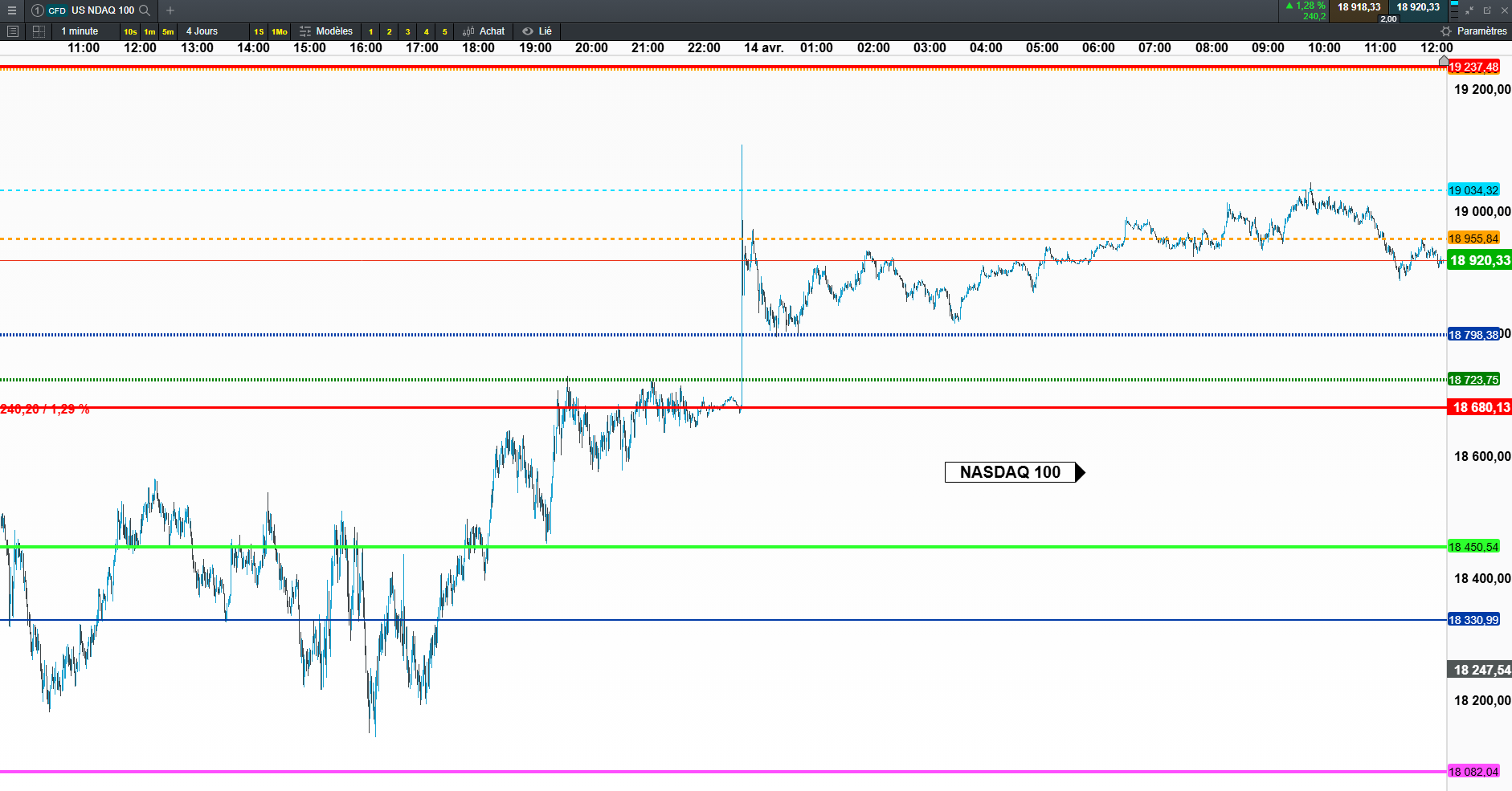
Task: Switch to 10s timeframe shortcut
Action: coord(130,31)
